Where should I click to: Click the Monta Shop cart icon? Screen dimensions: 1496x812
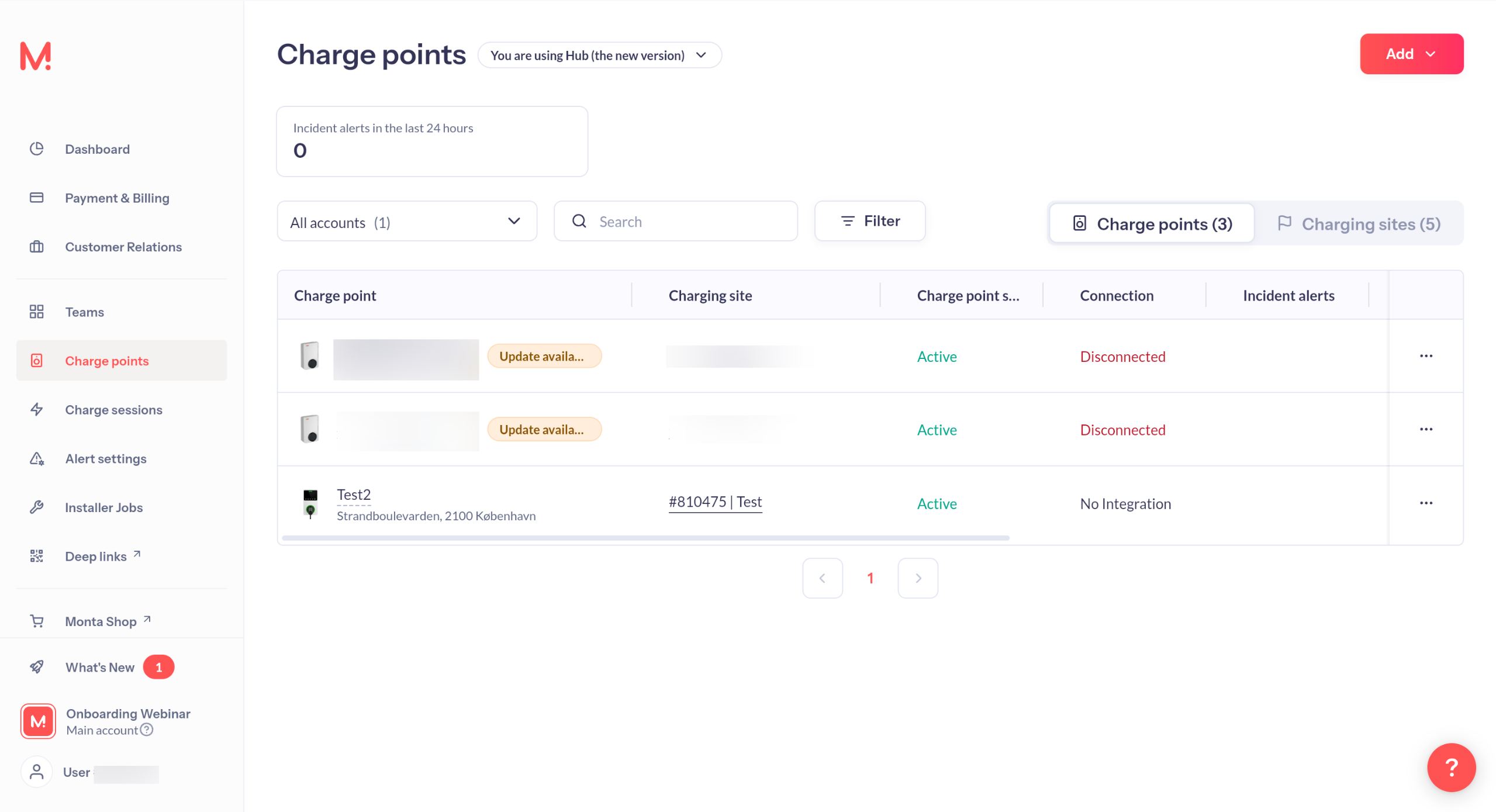pyautogui.click(x=36, y=621)
